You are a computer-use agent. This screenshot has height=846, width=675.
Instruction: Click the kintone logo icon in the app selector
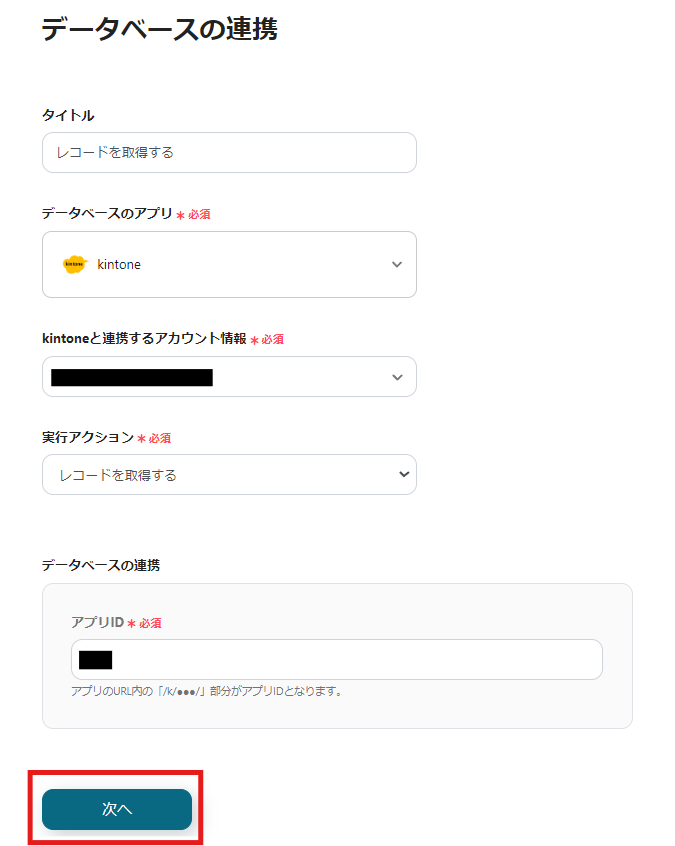tap(73, 264)
